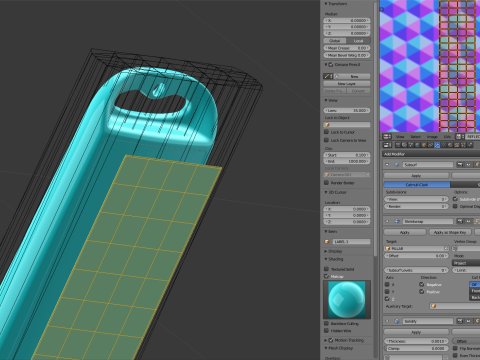The height and width of the screenshot is (360, 480).
Task: Toggle Subsurf modifier render visibility camera icon
Action: pyautogui.click(x=460, y=164)
